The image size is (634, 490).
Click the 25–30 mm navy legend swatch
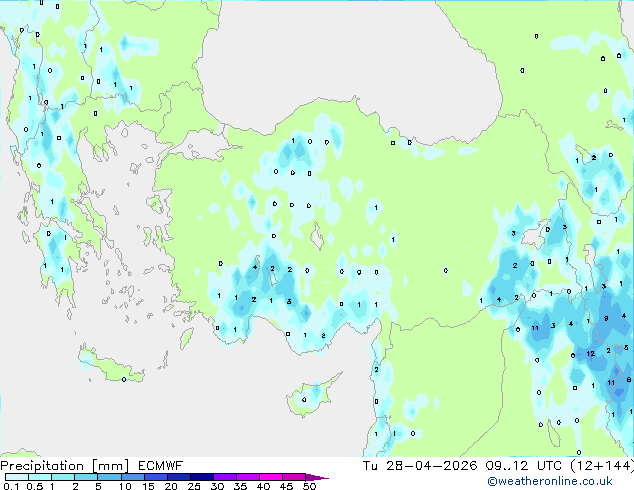tap(202, 477)
